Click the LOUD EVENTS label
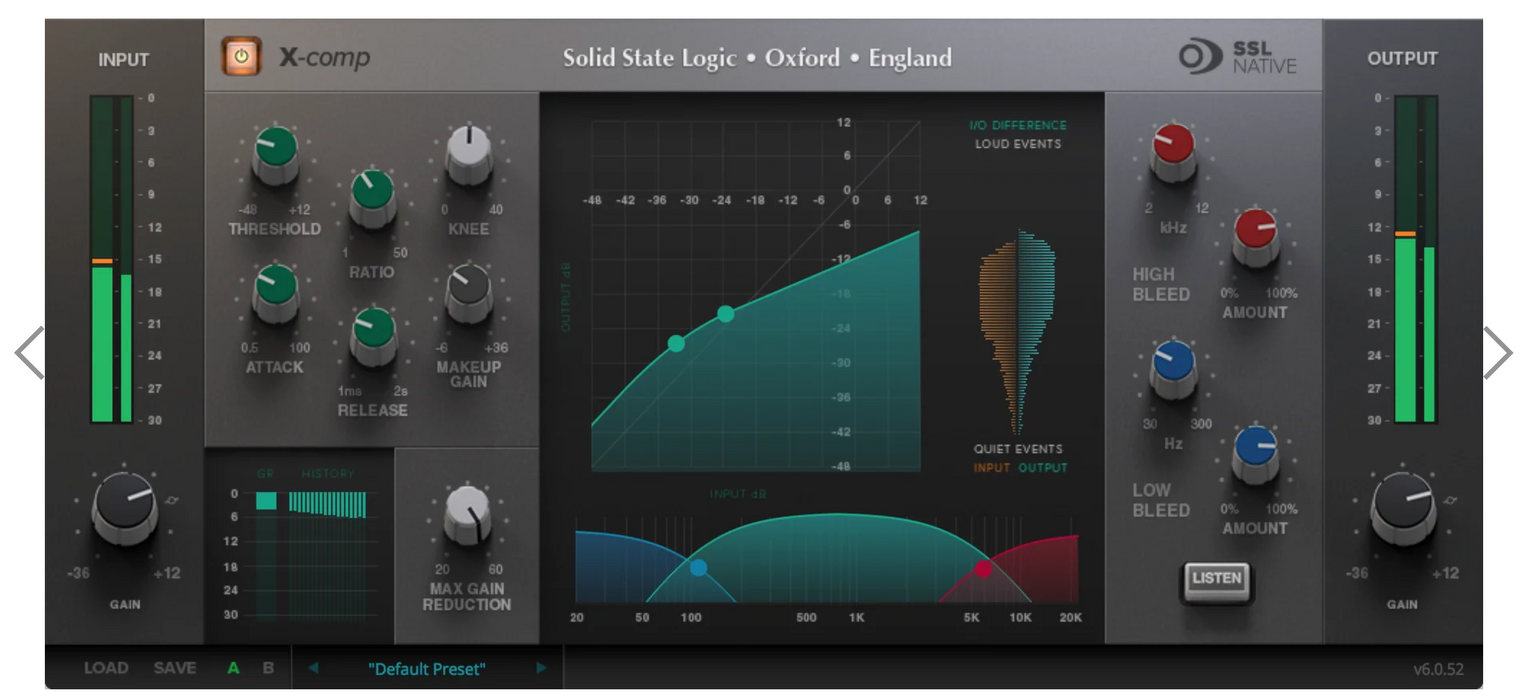Viewport: 1528px width, 700px height. (x=1018, y=144)
